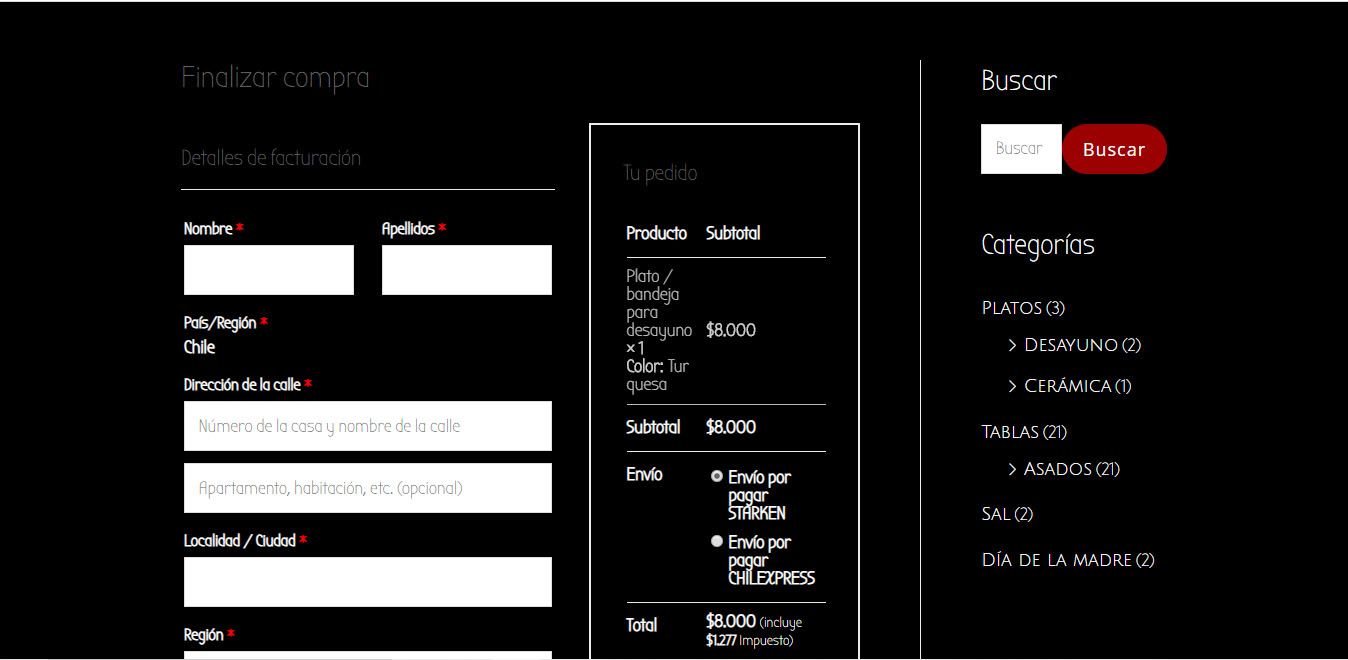Browse the SAL category

(996, 514)
